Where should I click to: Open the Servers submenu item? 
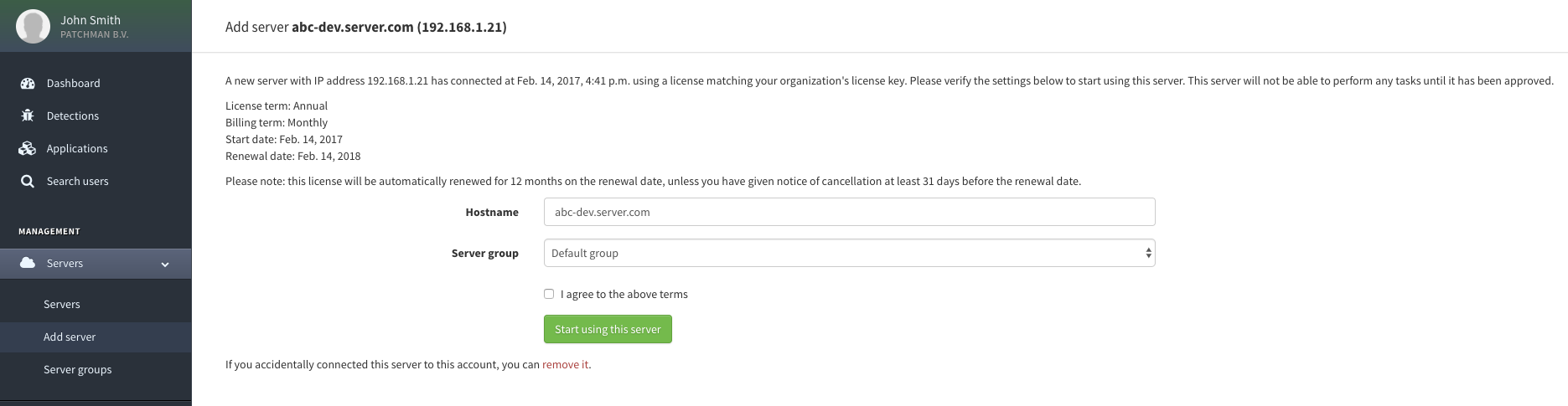pyautogui.click(x=62, y=304)
